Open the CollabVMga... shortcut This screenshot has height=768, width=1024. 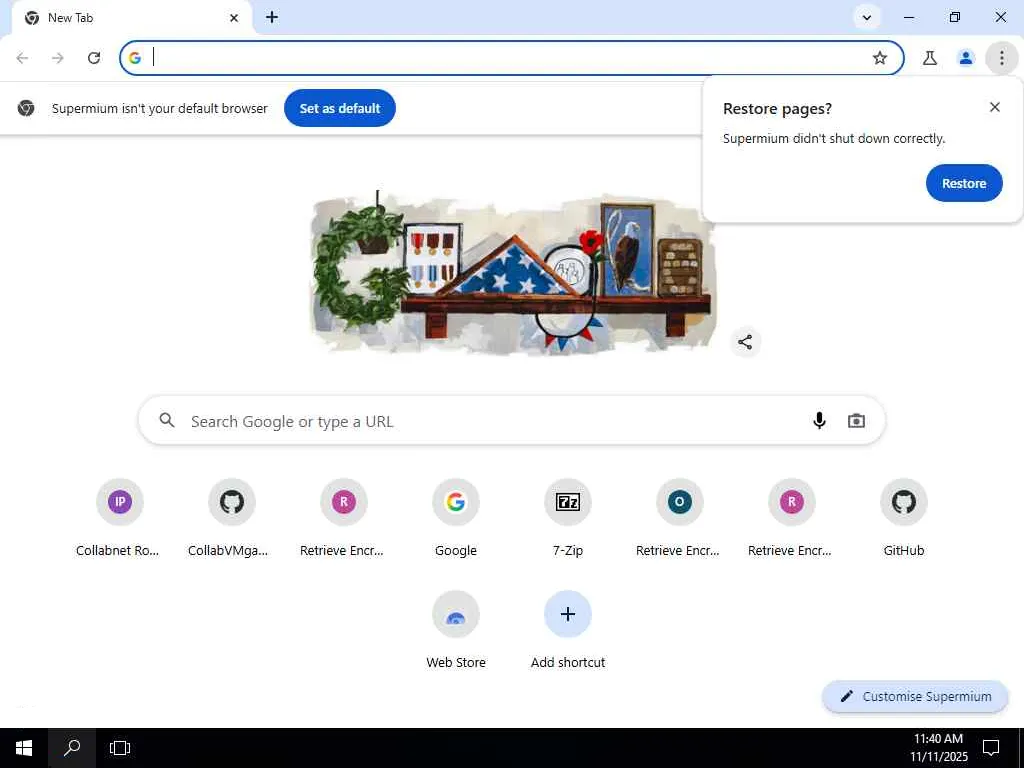231,519
